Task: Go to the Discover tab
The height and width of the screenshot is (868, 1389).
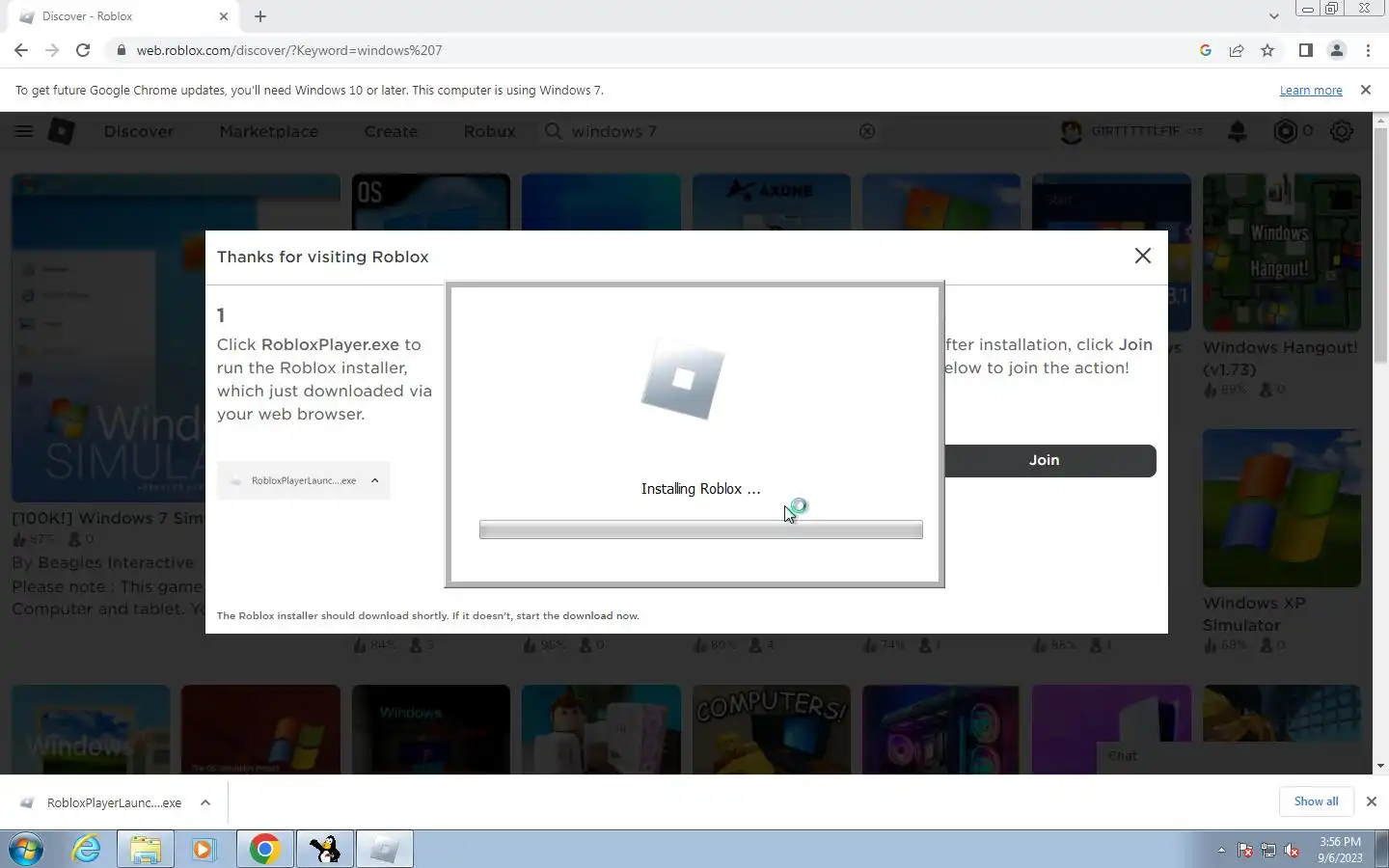Action: click(139, 131)
